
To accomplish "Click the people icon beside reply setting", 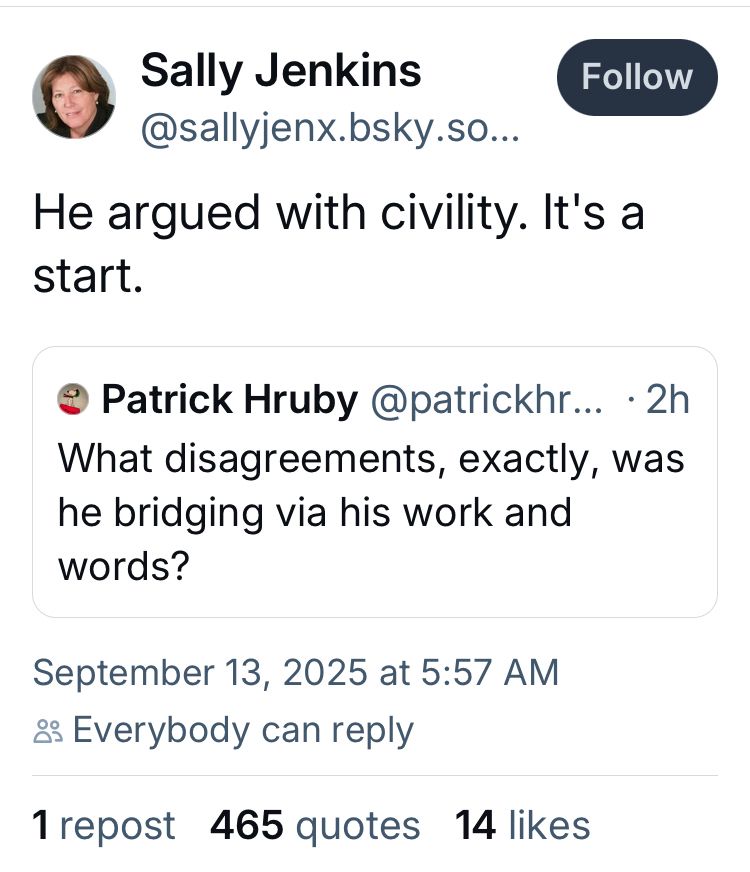I will [47, 731].
